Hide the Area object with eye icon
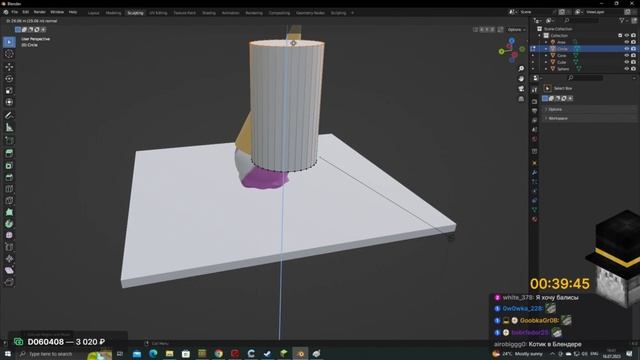The image size is (640, 360). pos(627,42)
